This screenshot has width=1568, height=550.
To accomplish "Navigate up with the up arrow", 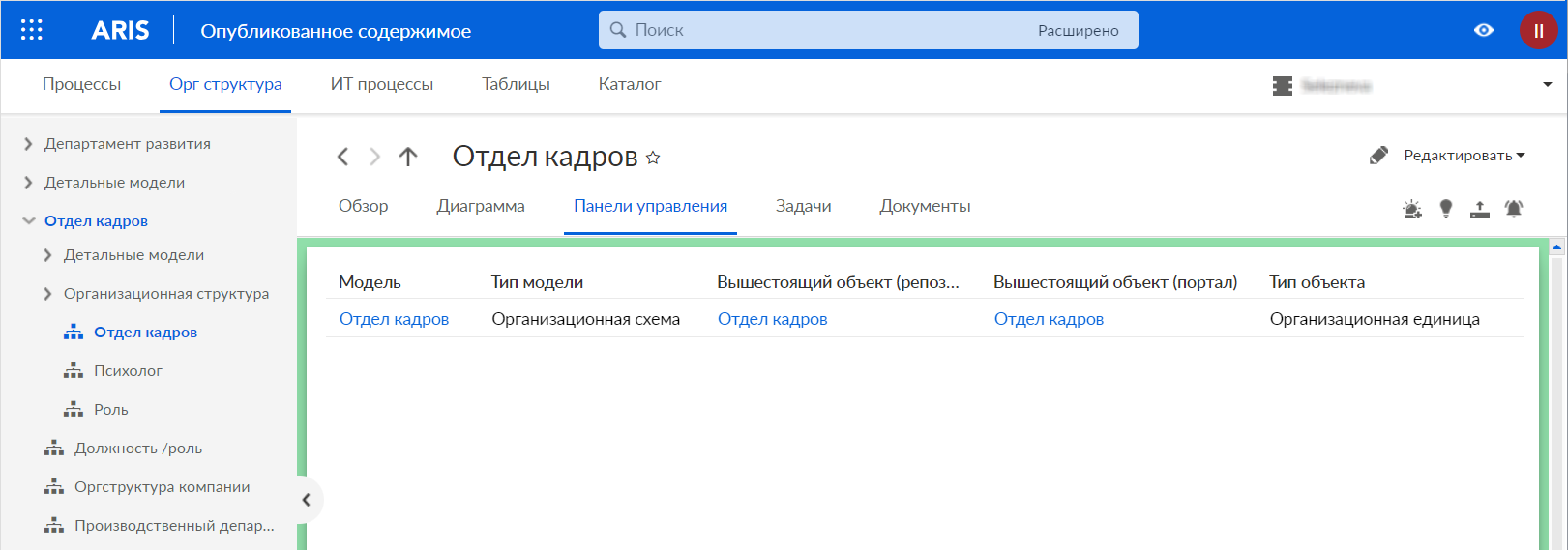I will pyautogui.click(x=408, y=157).
